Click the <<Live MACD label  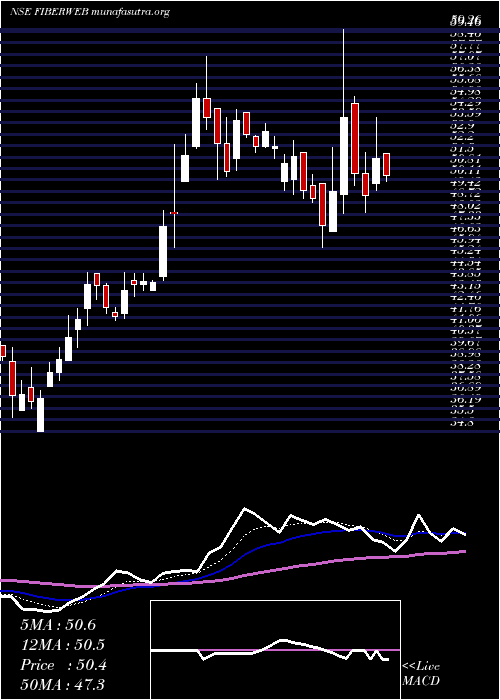(421, 674)
